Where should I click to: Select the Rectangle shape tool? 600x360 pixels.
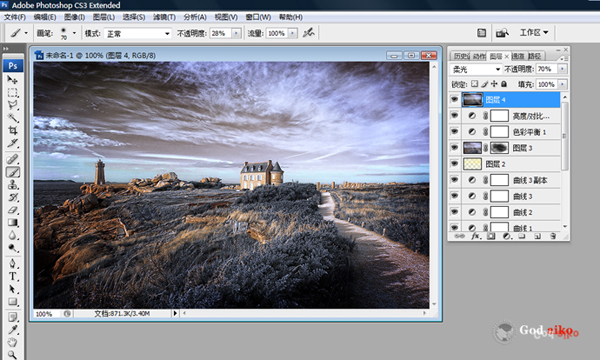[13, 301]
